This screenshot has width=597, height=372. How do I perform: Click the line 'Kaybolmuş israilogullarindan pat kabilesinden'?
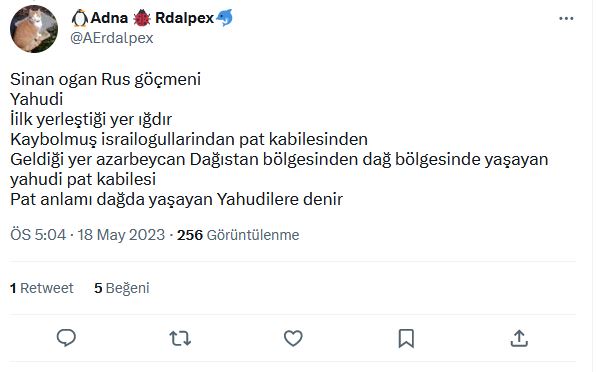pos(189,139)
